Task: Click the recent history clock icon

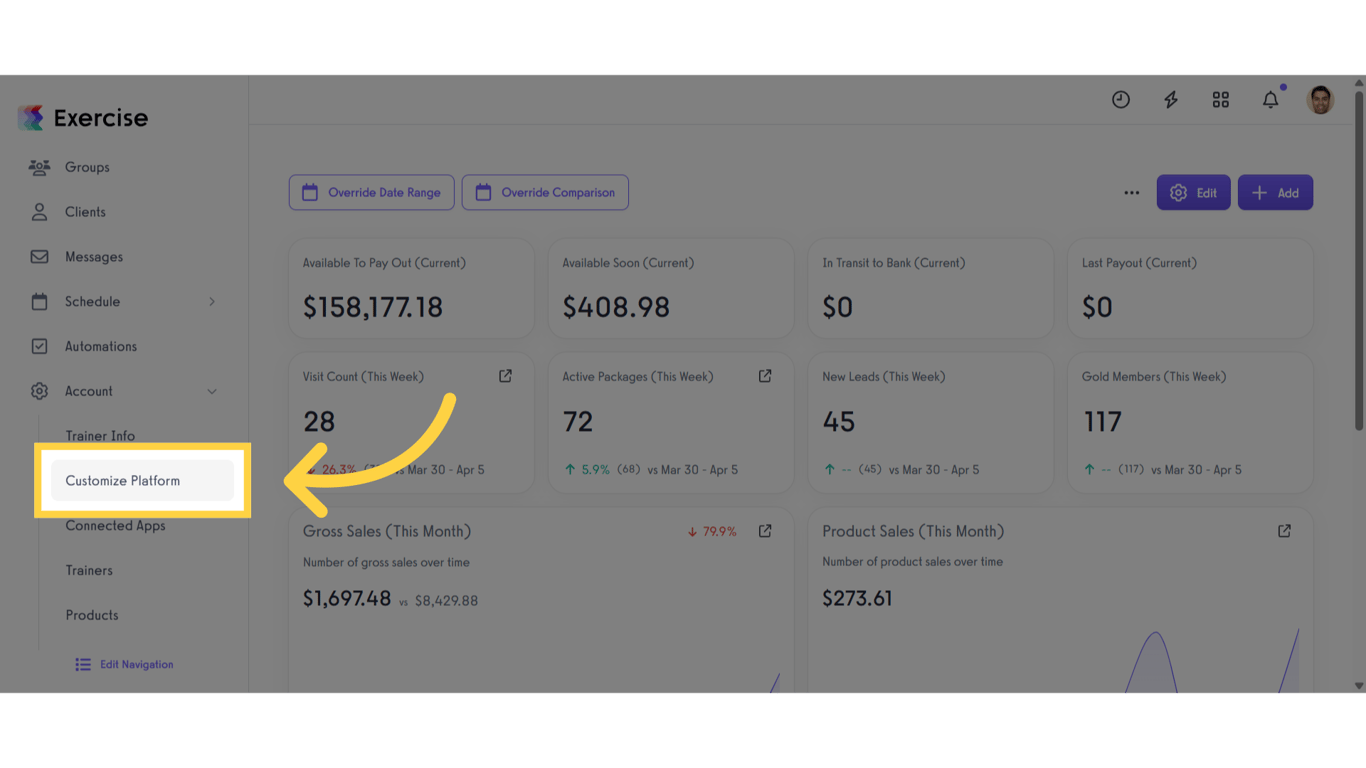Action: point(1120,99)
